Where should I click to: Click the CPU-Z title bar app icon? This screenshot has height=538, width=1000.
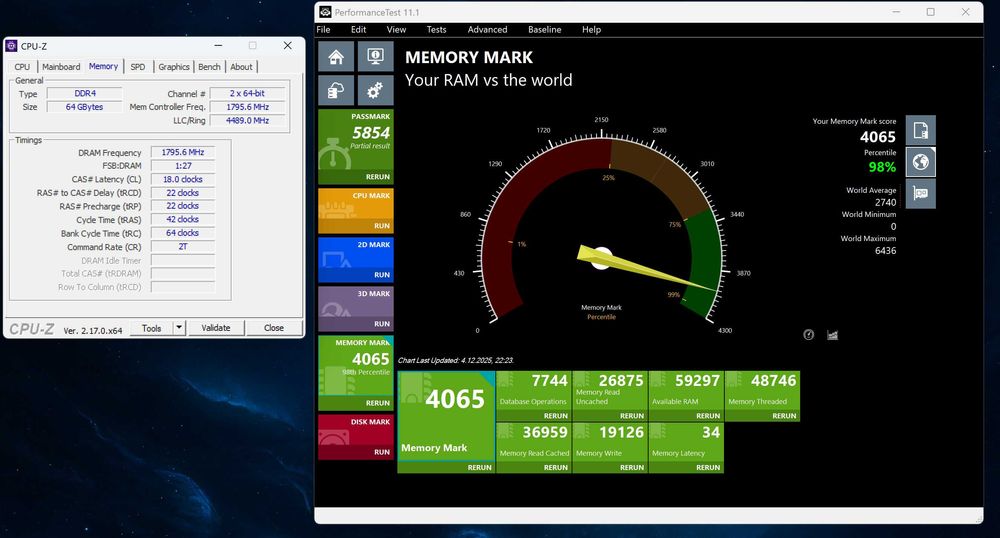[11, 46]
